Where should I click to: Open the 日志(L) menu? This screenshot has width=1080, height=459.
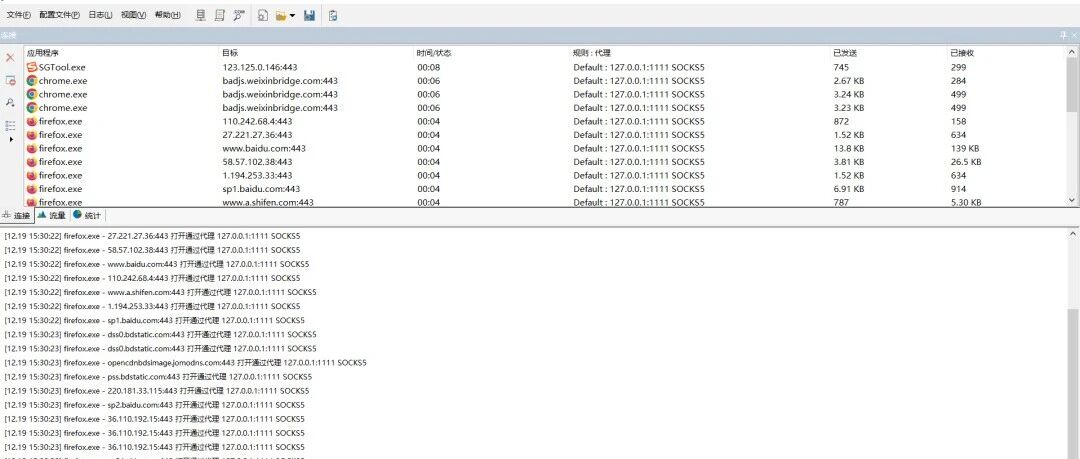pyautogui.click(x=100, y=15)
